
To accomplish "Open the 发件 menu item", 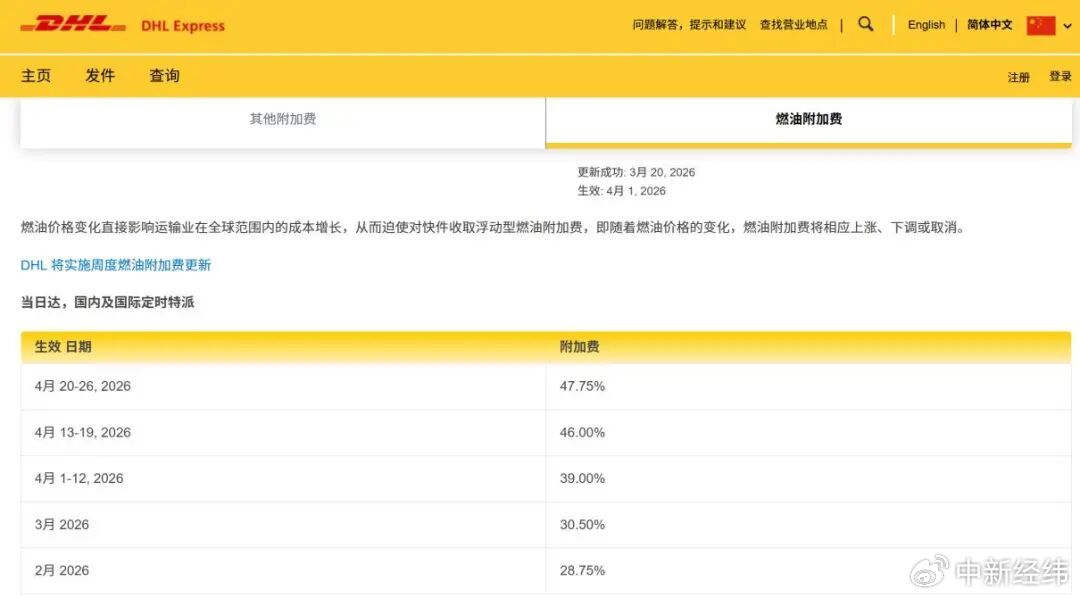I will click(100, 76).
